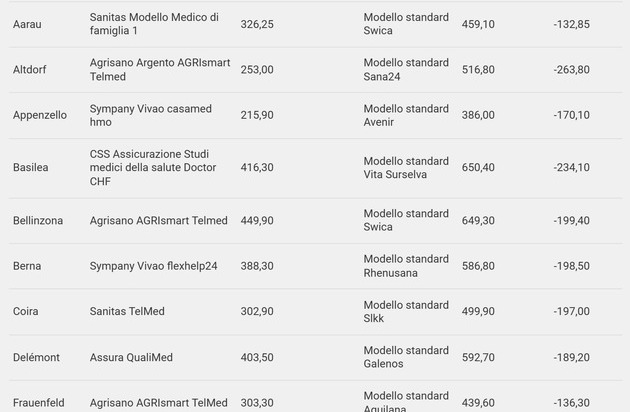Select CSS Assicurazione Studi medici entry
This screenshot has height=412, width=630.
[153, 168]
